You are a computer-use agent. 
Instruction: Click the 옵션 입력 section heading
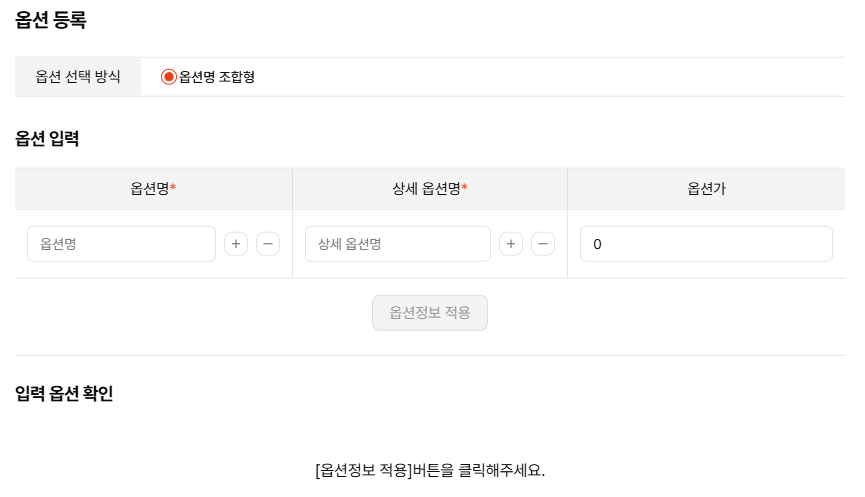(47, 139)
